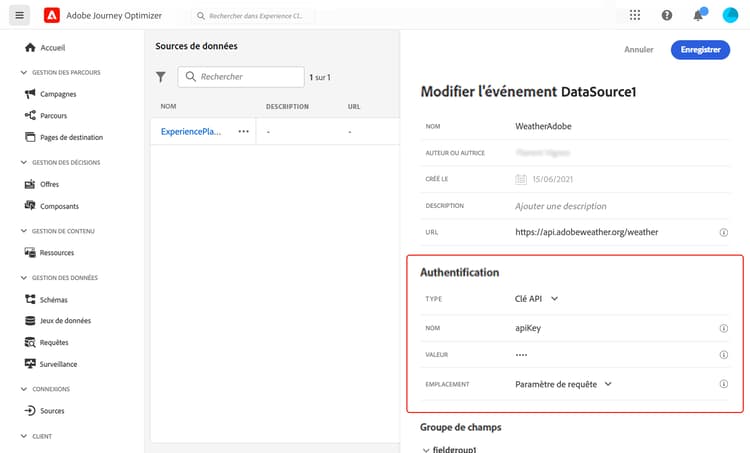Go to Accueil in the sidebar
Screen dimensions: 750x453
pyautogui.click(x=53, y=47)
